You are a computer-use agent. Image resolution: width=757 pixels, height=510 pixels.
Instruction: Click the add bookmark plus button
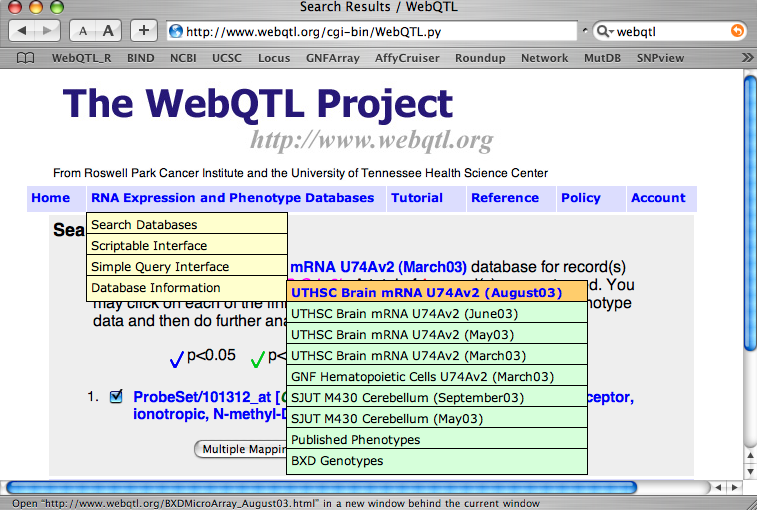(x=144, y=31)
